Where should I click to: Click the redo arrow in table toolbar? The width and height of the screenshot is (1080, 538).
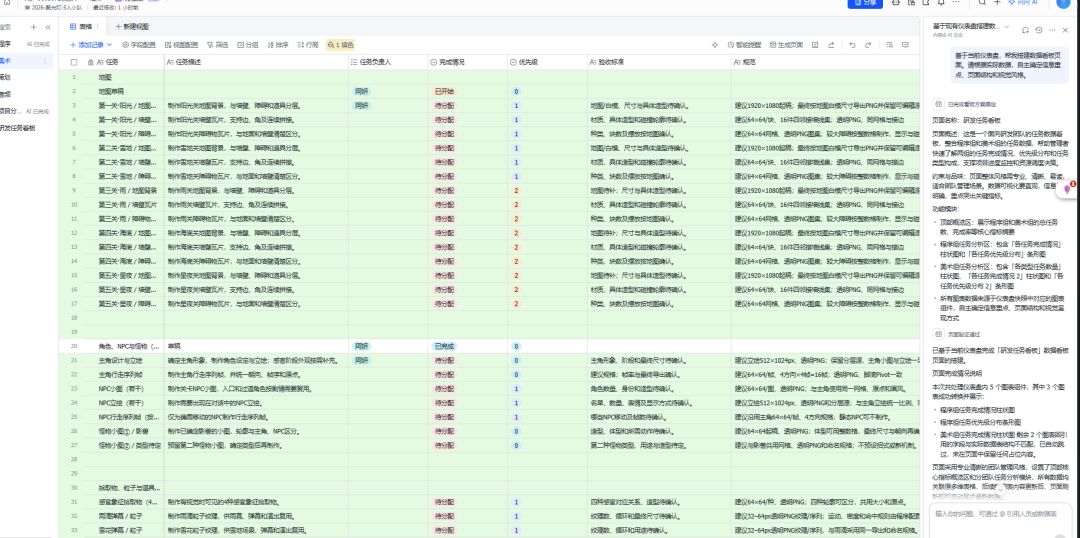point(869,45)
